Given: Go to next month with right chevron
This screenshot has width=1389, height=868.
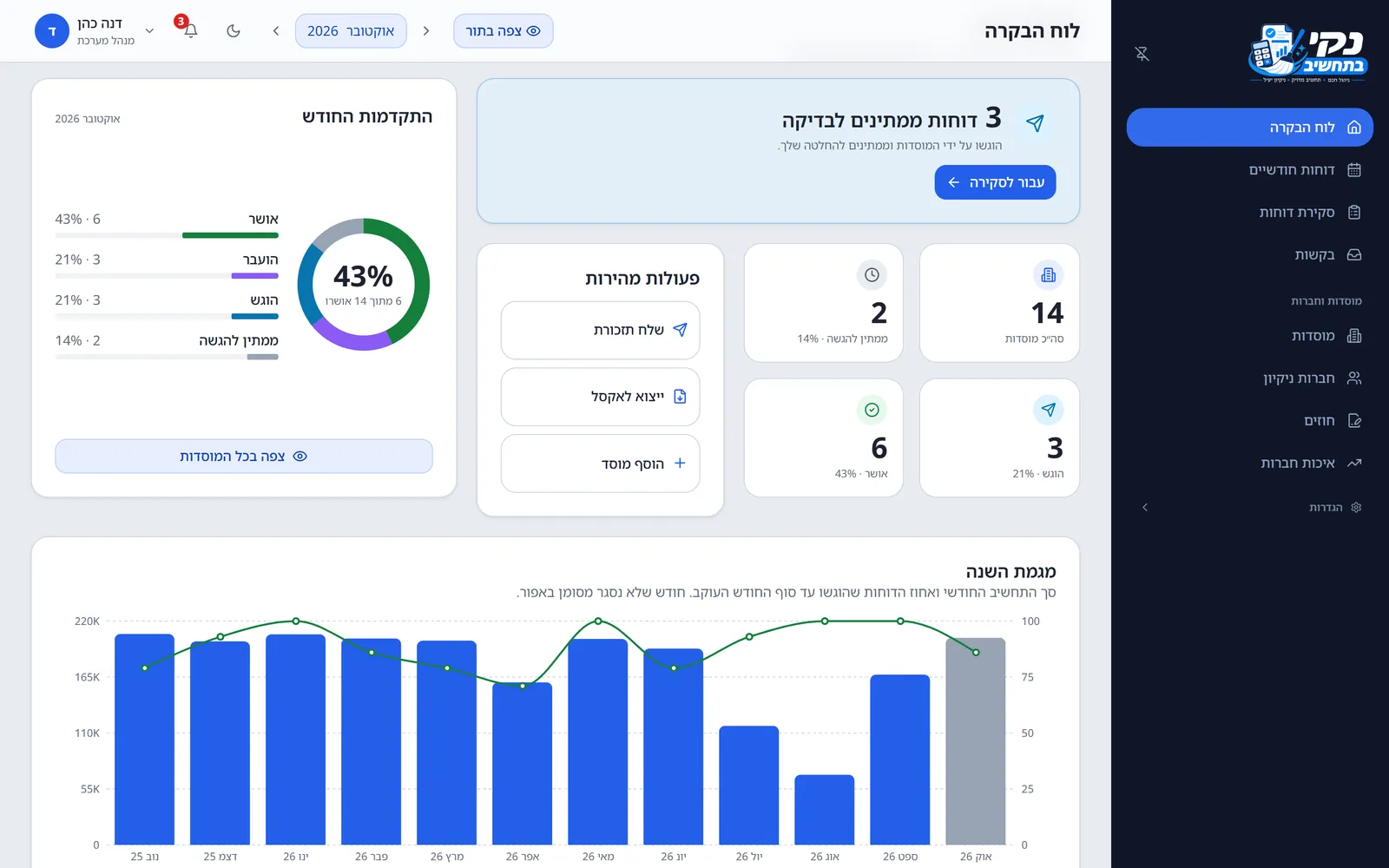Looking at the screenshot, I should [426, 30].
